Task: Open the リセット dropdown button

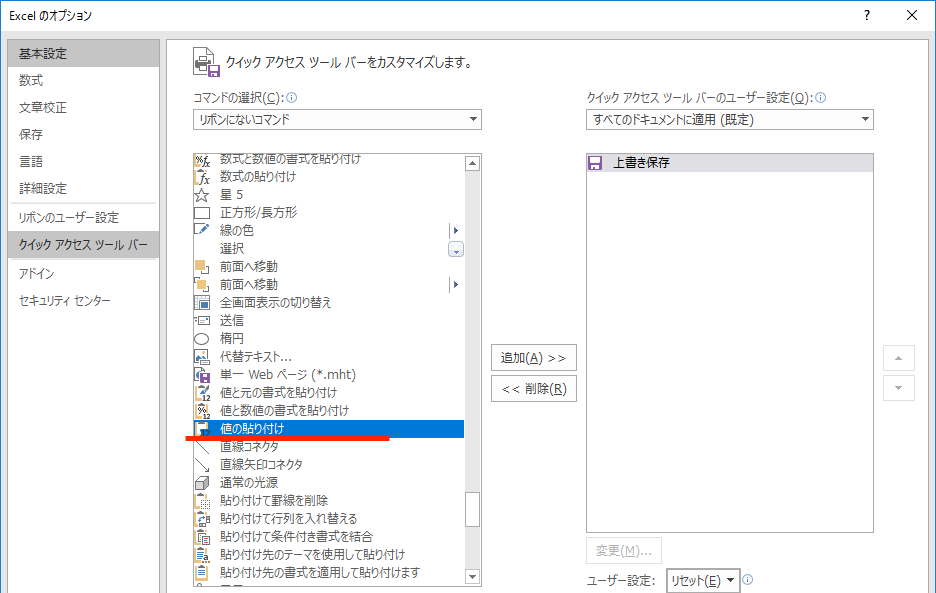Action: (703, 580)
